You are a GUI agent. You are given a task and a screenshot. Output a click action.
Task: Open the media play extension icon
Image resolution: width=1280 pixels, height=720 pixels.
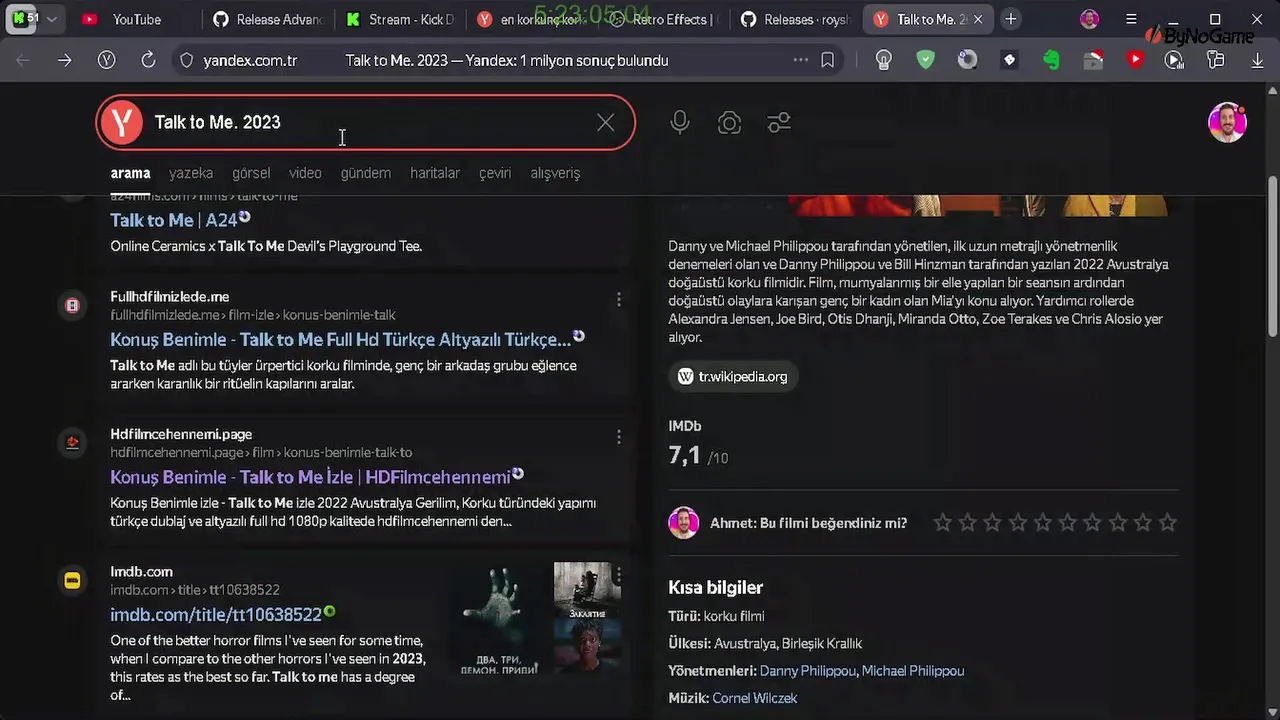click(1175, 60)
